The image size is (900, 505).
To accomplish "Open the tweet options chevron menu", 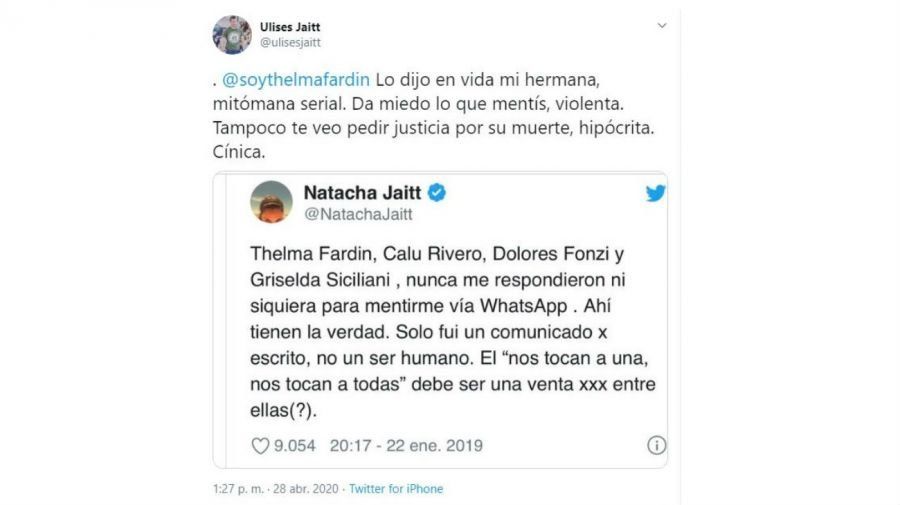I will click(x=662, y=26).
